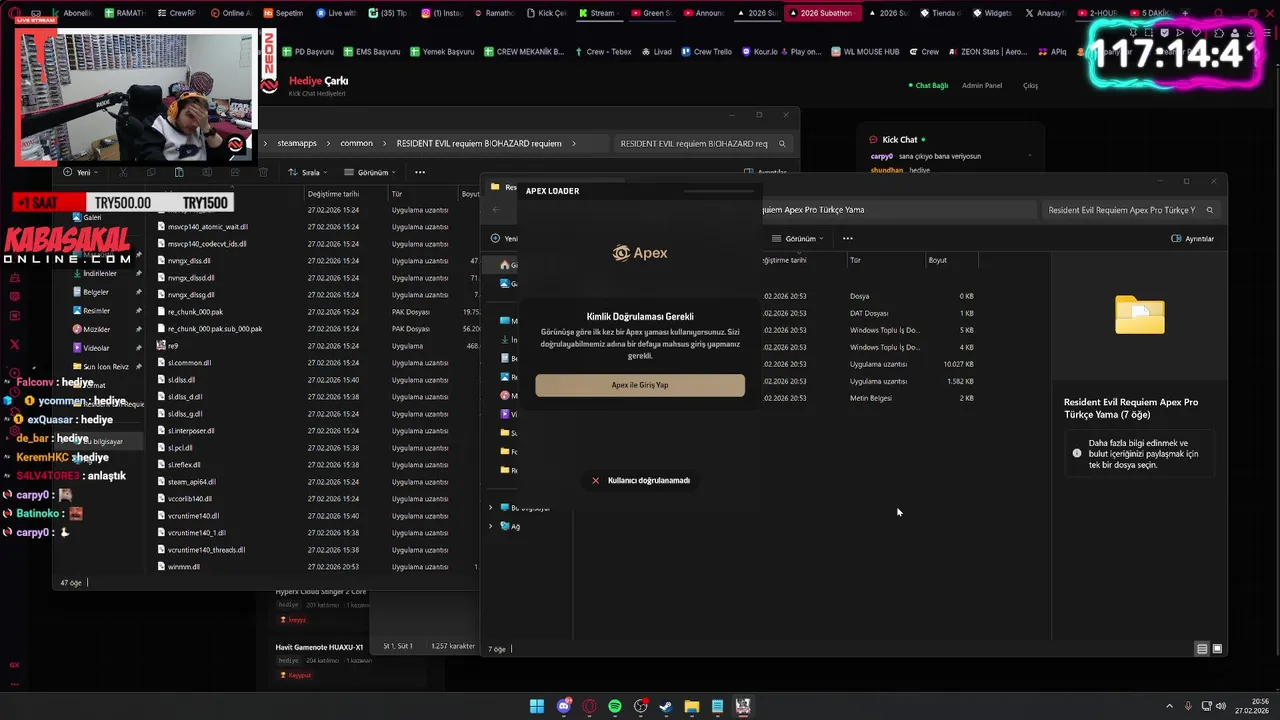This screenshot has height=720, width=1280.
Task: Open File Explorer from the taskbar
Action: [x=692, y=706]
